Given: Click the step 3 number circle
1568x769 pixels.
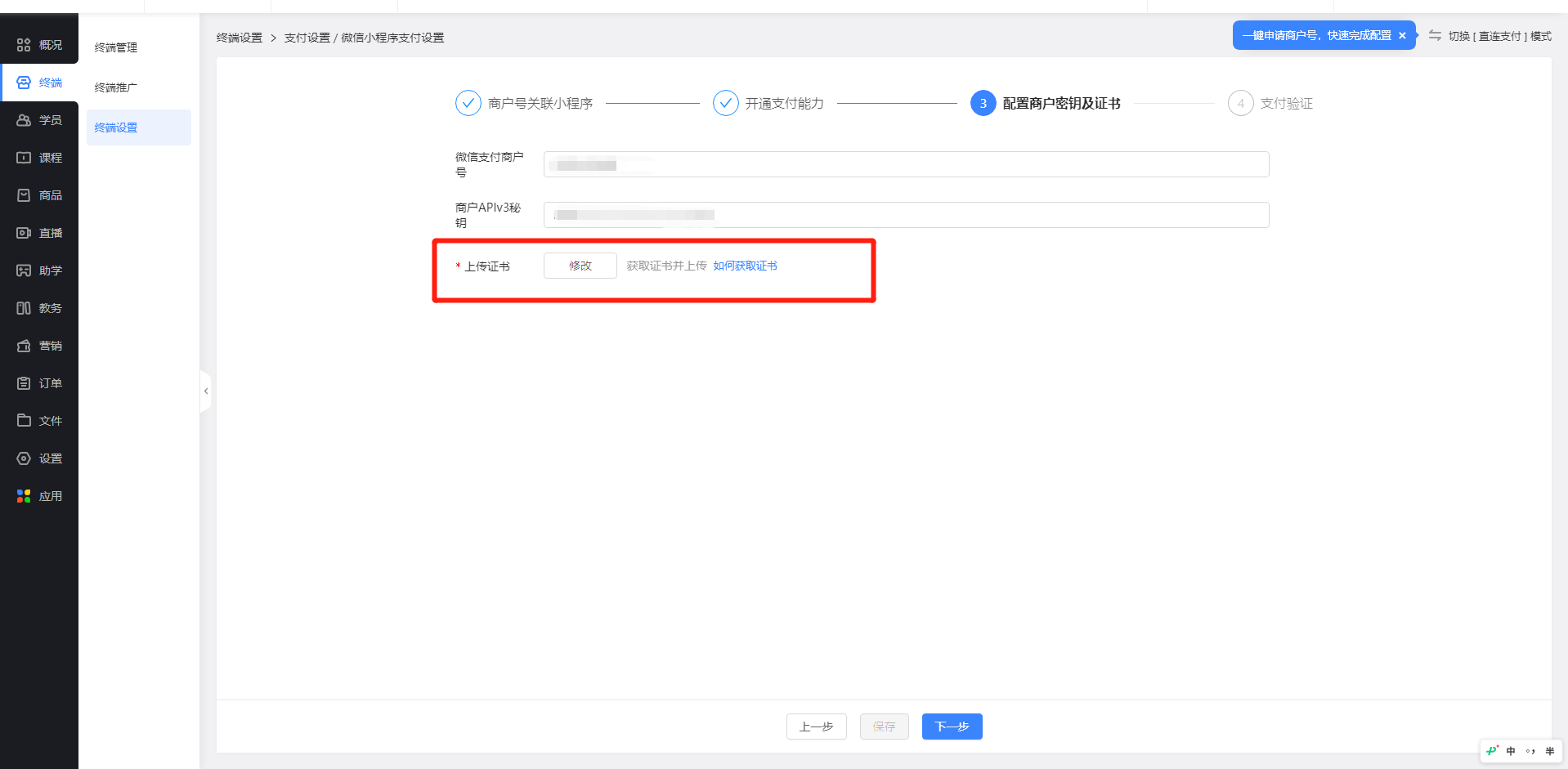Looking at the screenshot, I should coord(983,103).
